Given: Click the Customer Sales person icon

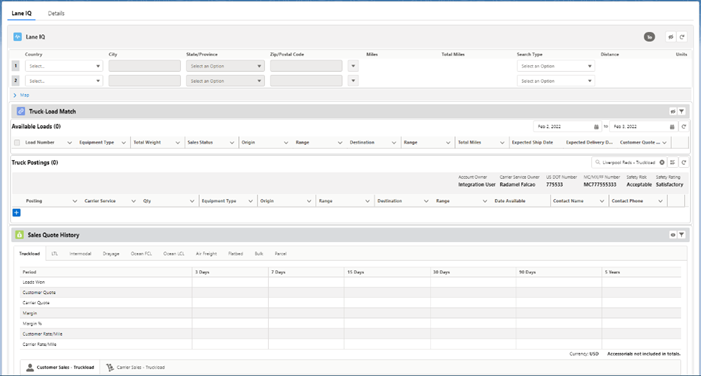Looking at the screenshot, I should [x=30, y=367].
